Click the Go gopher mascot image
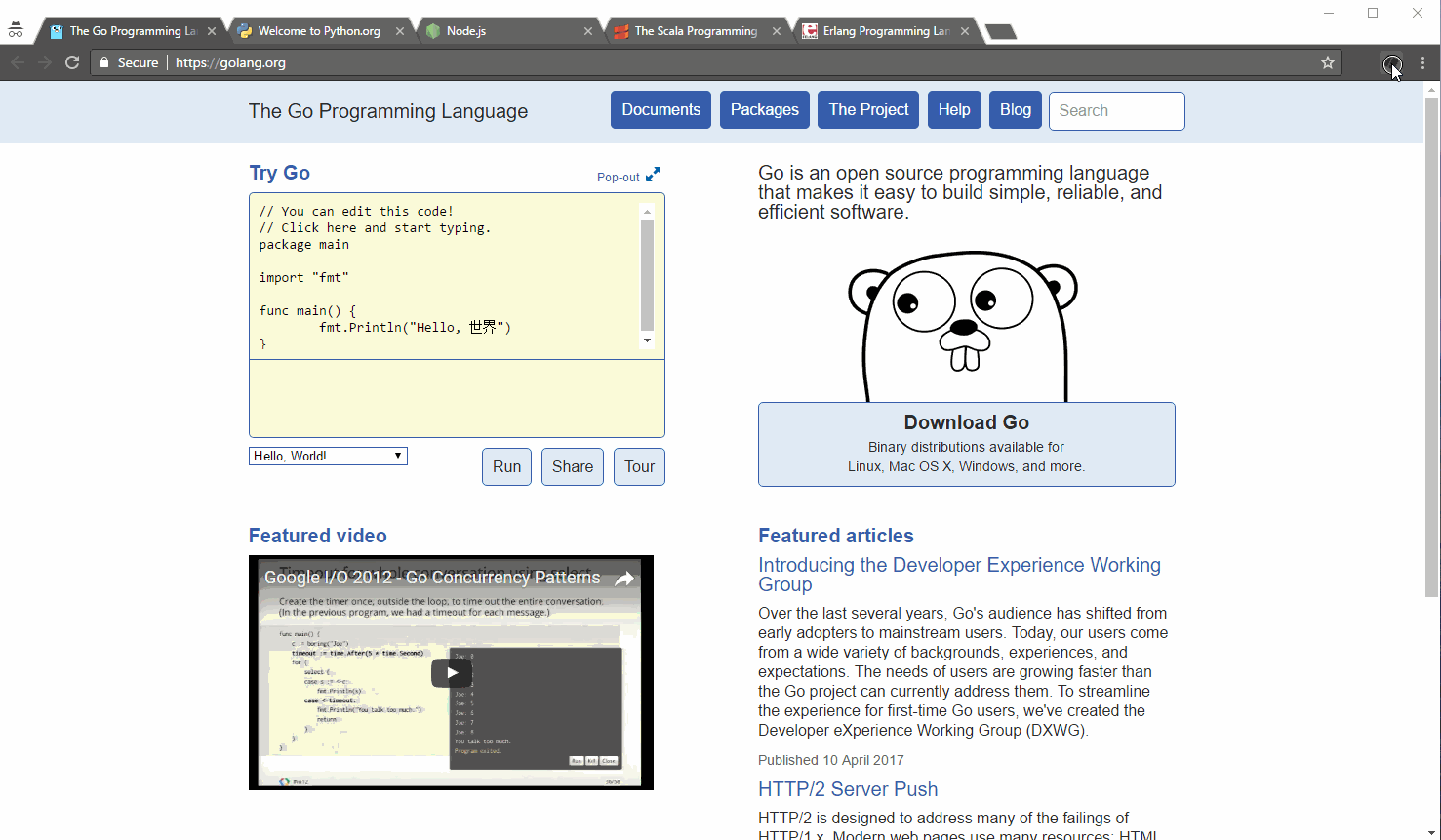The height and width of the screenshot is (840, 1441). pyautogui.click(x=964, y=327)
